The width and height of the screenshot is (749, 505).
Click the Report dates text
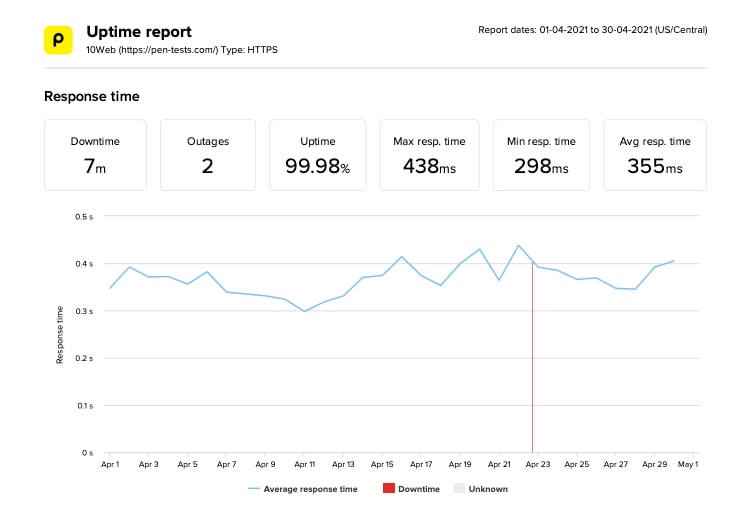tap(592, 30)
